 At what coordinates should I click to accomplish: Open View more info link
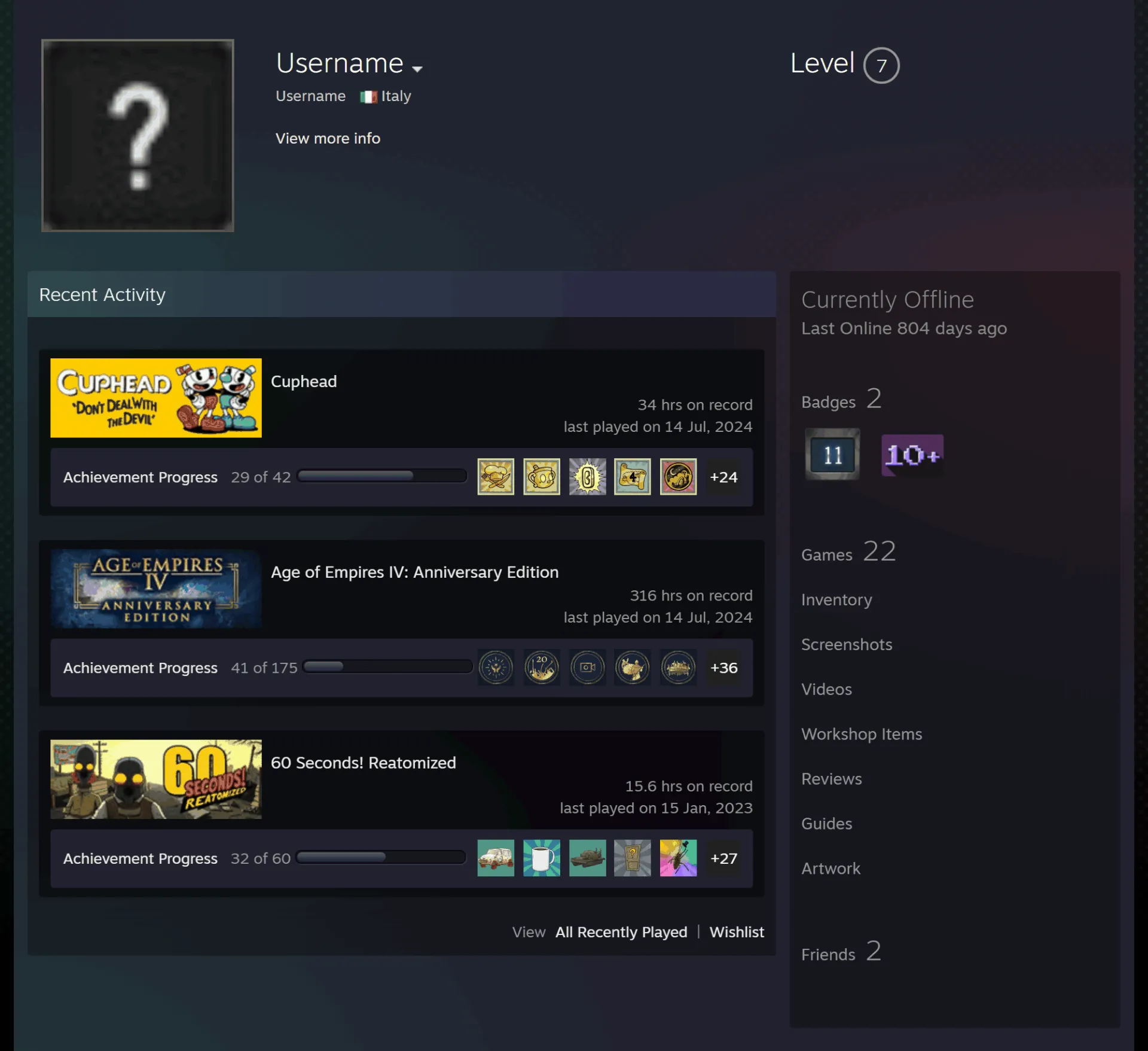[x=328, y=138]
